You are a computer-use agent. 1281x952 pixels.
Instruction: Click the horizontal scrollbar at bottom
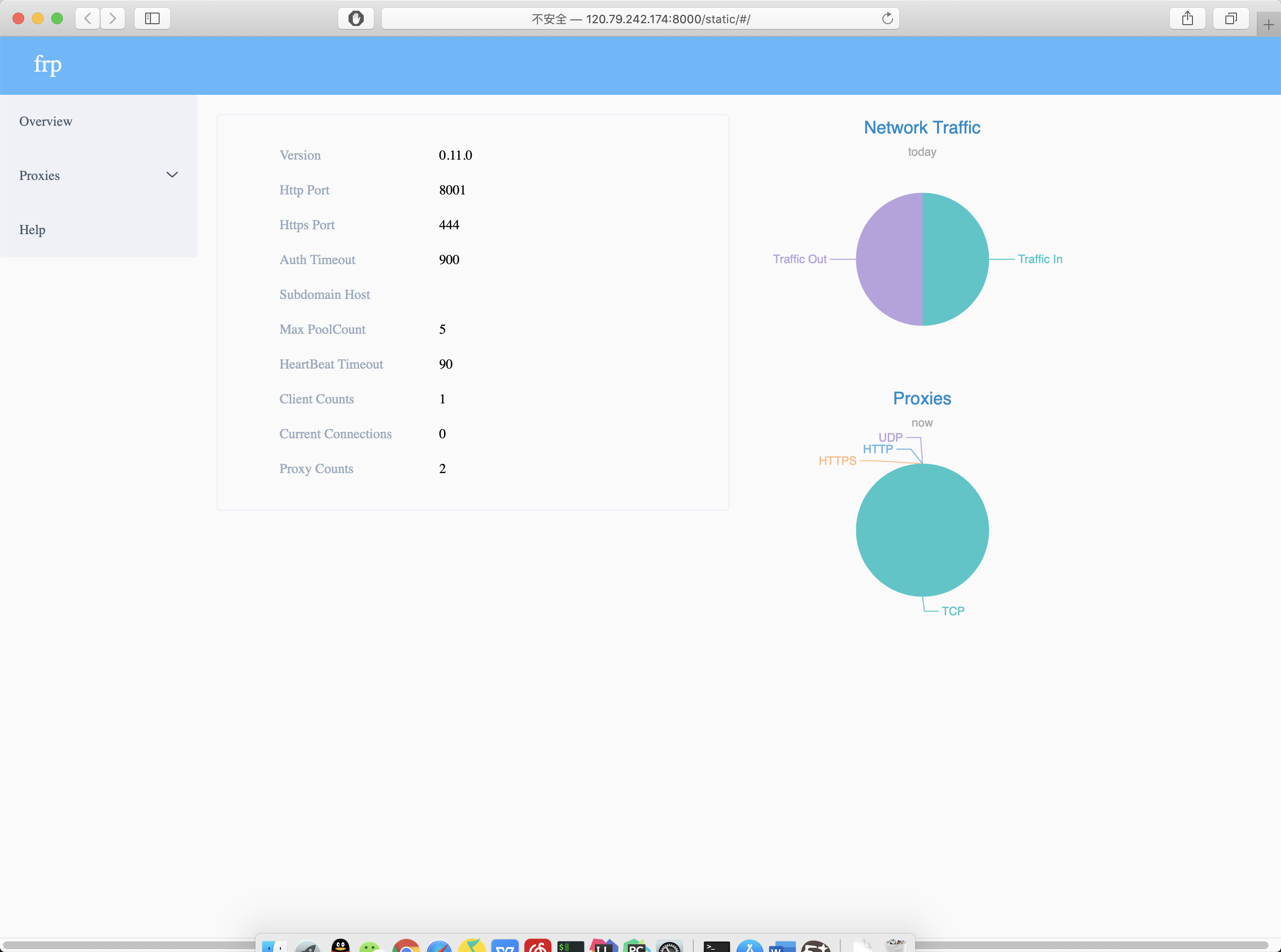[x=127, y=945]
